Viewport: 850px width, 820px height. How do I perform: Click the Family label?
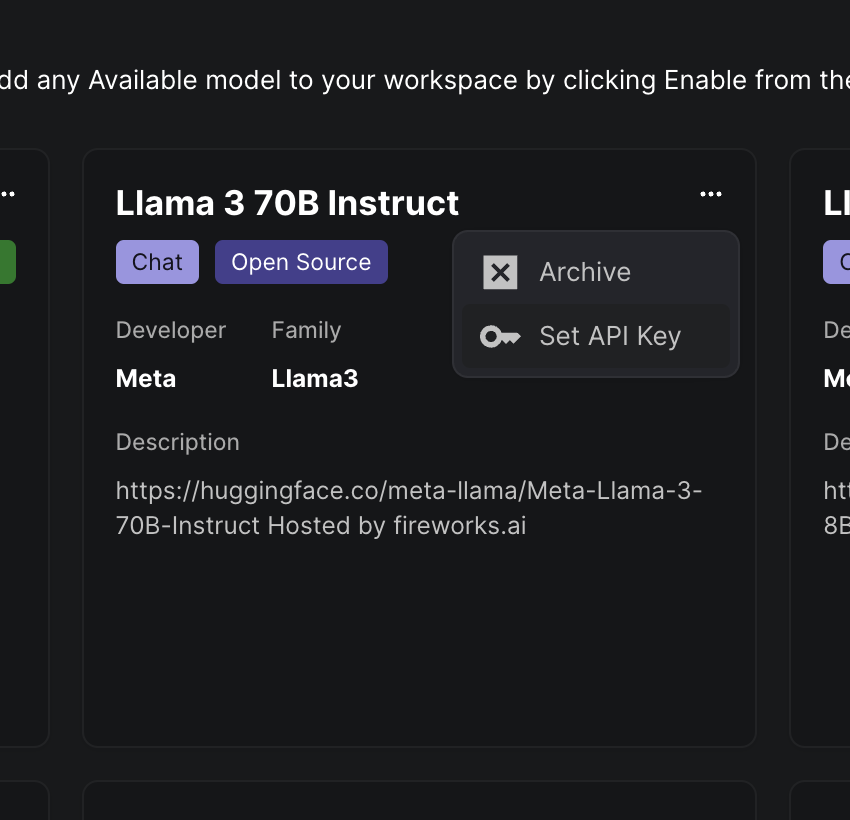point(306,330)
